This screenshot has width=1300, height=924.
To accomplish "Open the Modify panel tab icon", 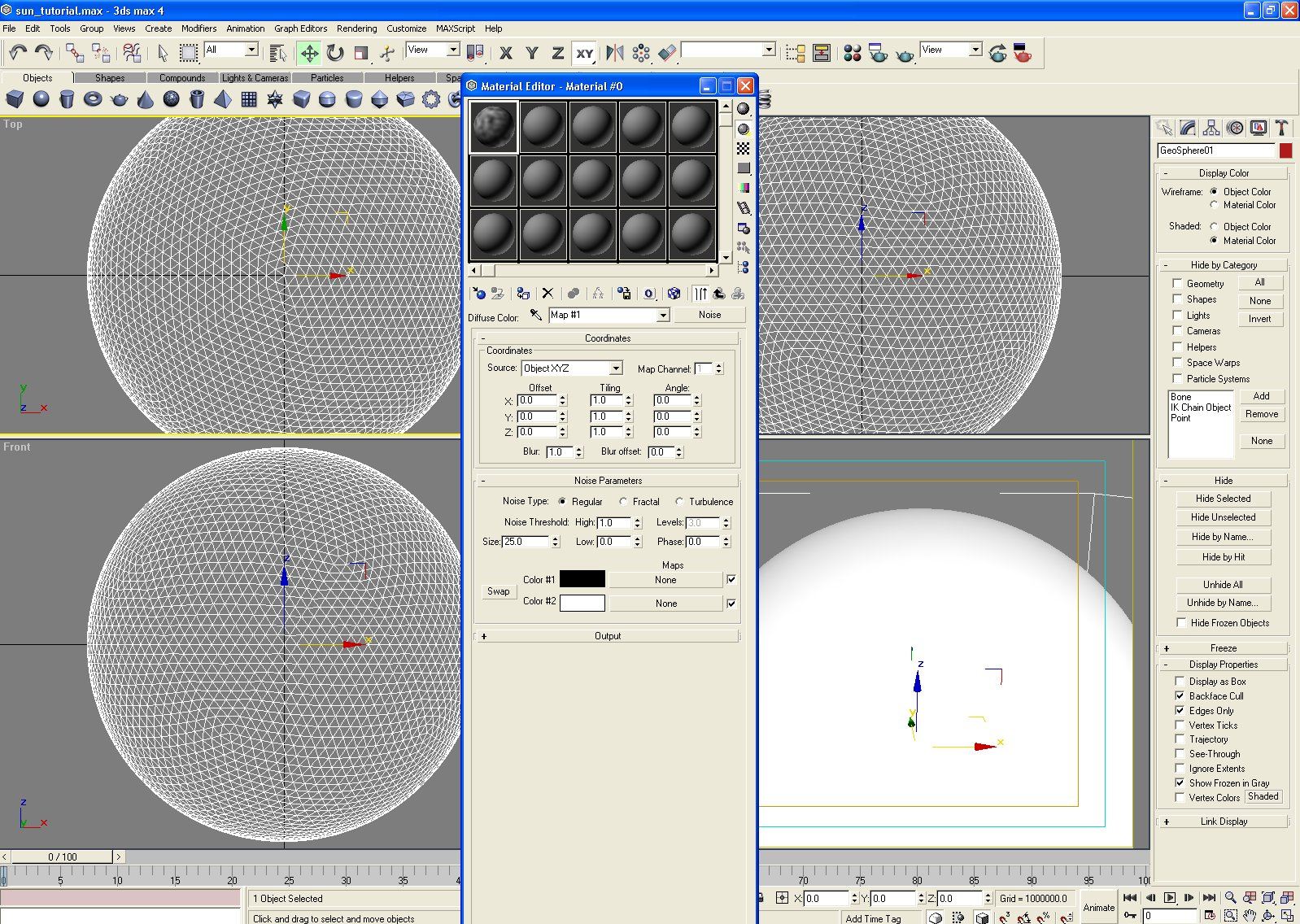I will tap(1188, 128).
